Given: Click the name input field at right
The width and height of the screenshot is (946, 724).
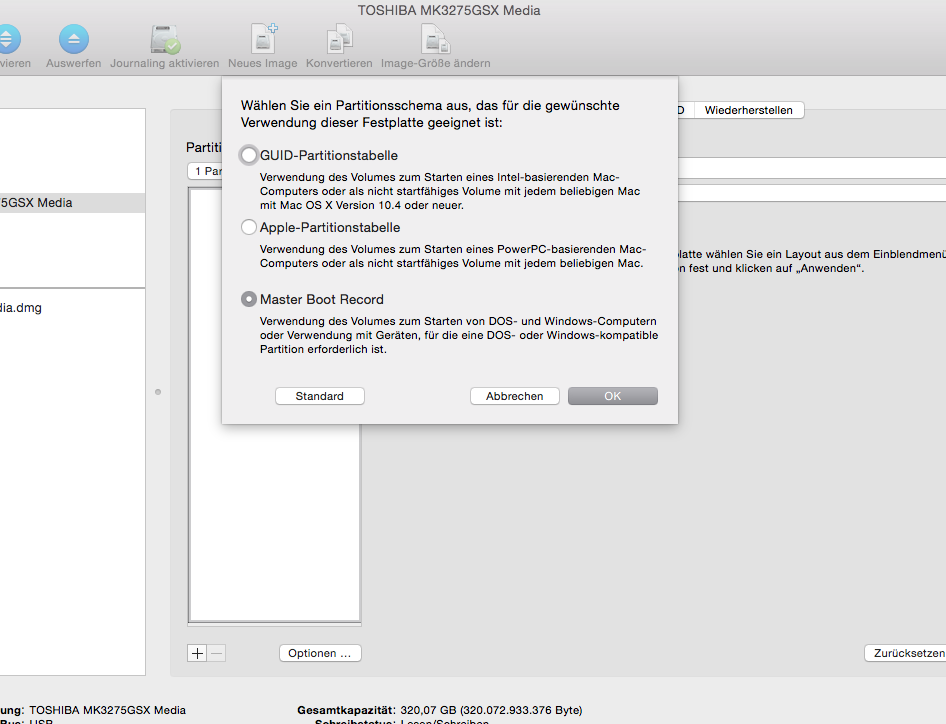Looking at the screenshot, I should coord(812,168).
